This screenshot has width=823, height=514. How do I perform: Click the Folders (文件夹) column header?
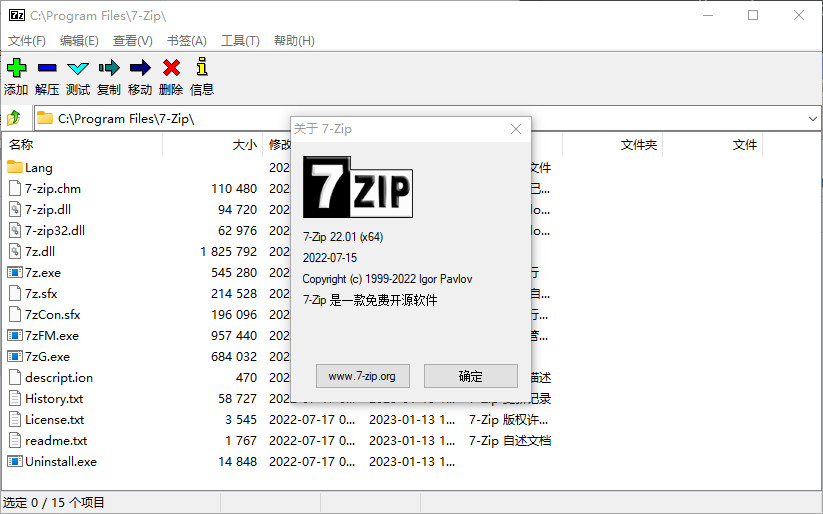pyautogui.click(x=613, y=145)
